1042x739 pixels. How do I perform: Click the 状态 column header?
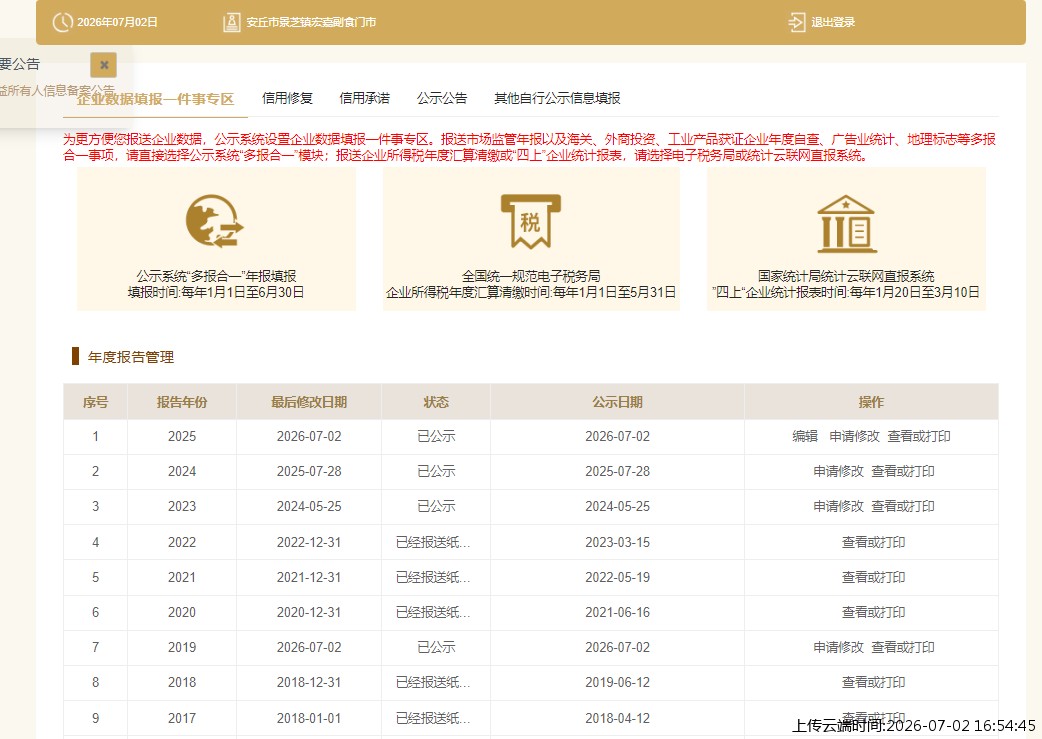(x=436, y=402)
